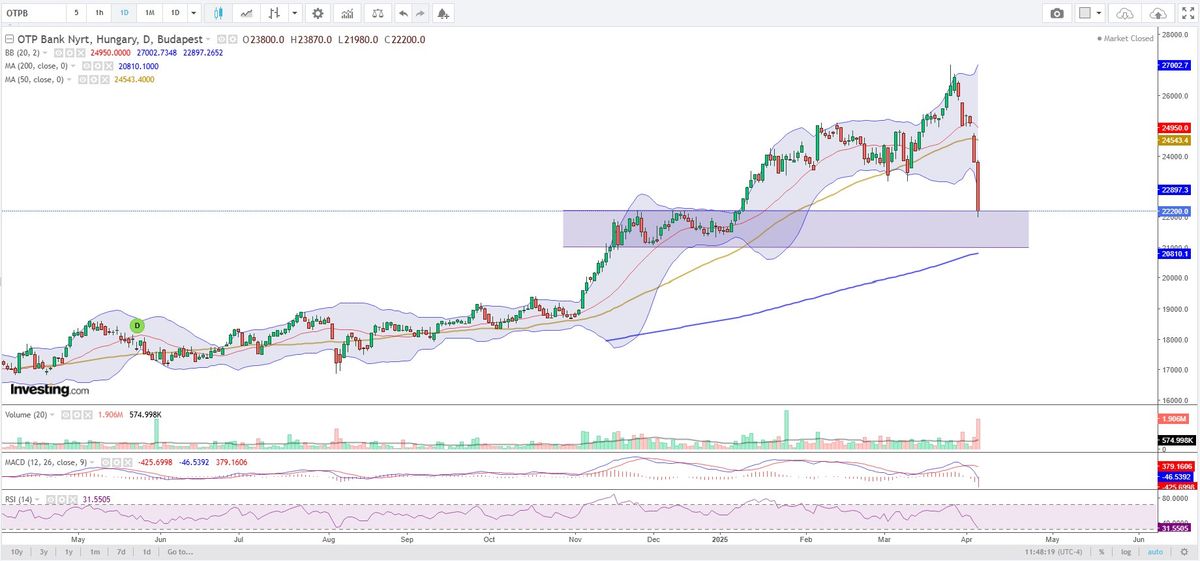Viewport: 1200px width, 561px height.
Task: Create a price alert bell icon
Action: (442, 13)
